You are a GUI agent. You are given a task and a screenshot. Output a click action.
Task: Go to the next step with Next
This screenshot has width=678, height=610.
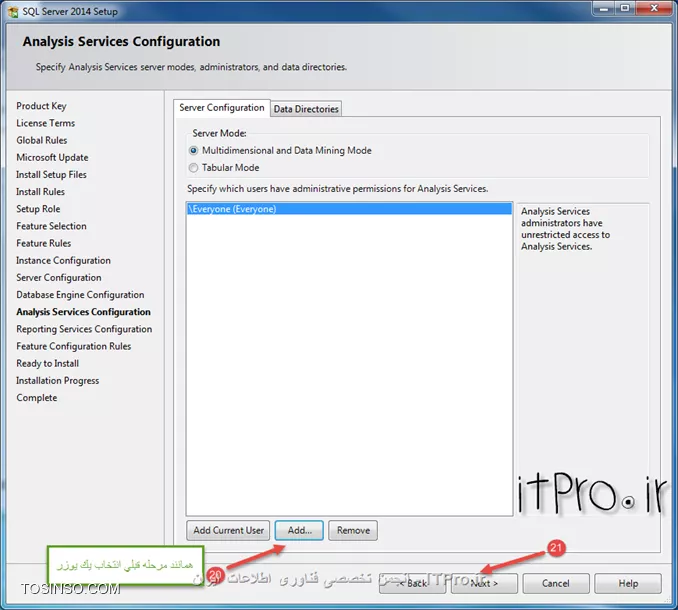(x=484, y=584)
